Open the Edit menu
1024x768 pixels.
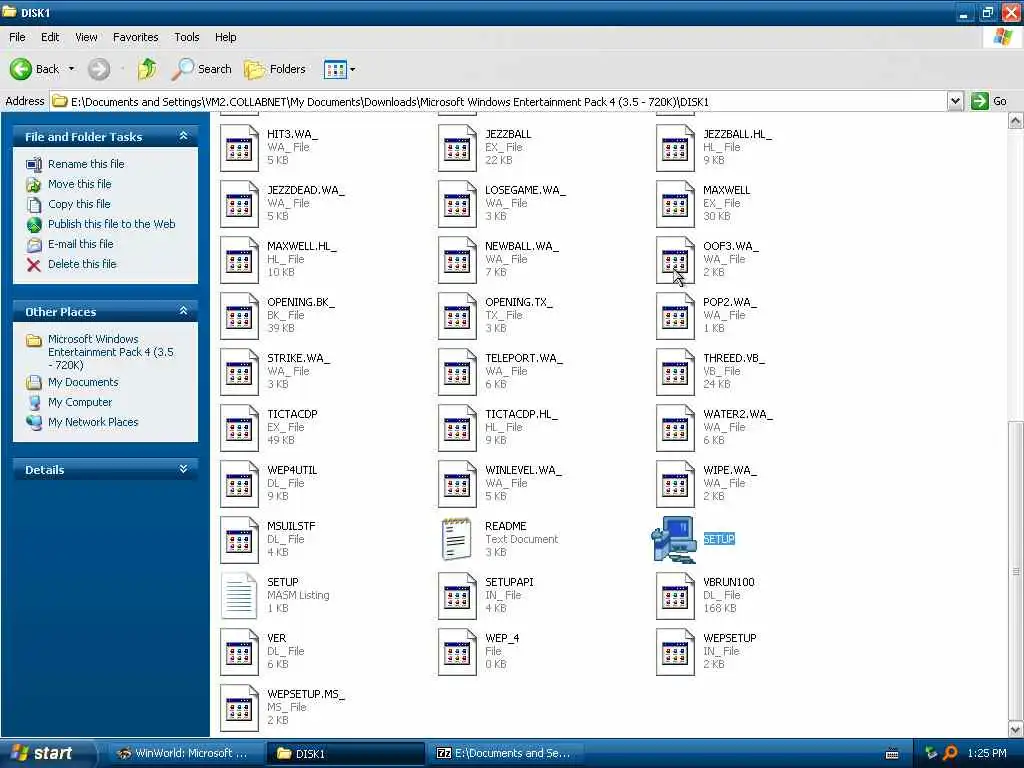pos(50,37)
